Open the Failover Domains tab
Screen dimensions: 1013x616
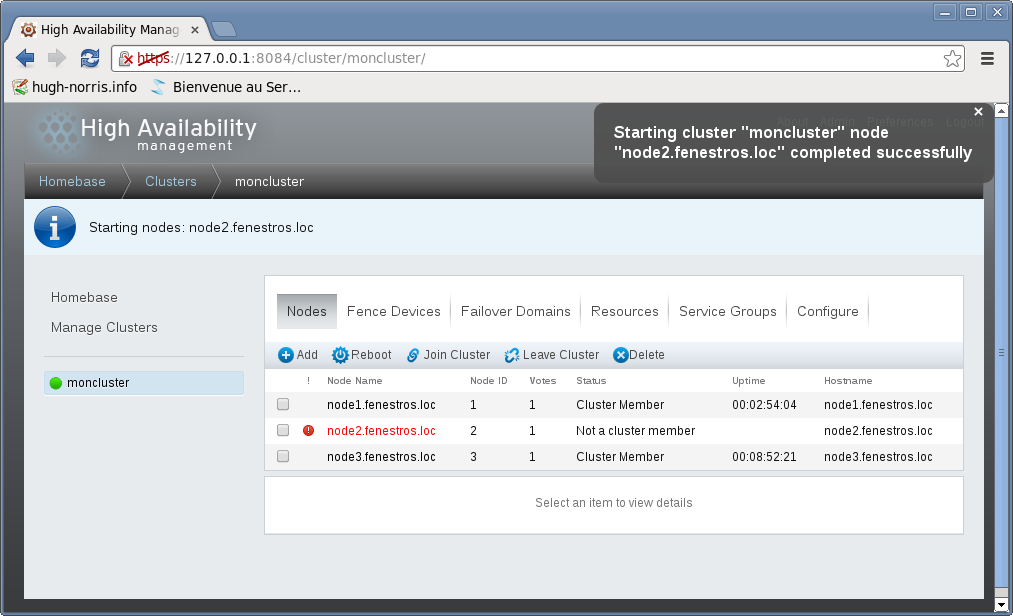pos(515,311)
